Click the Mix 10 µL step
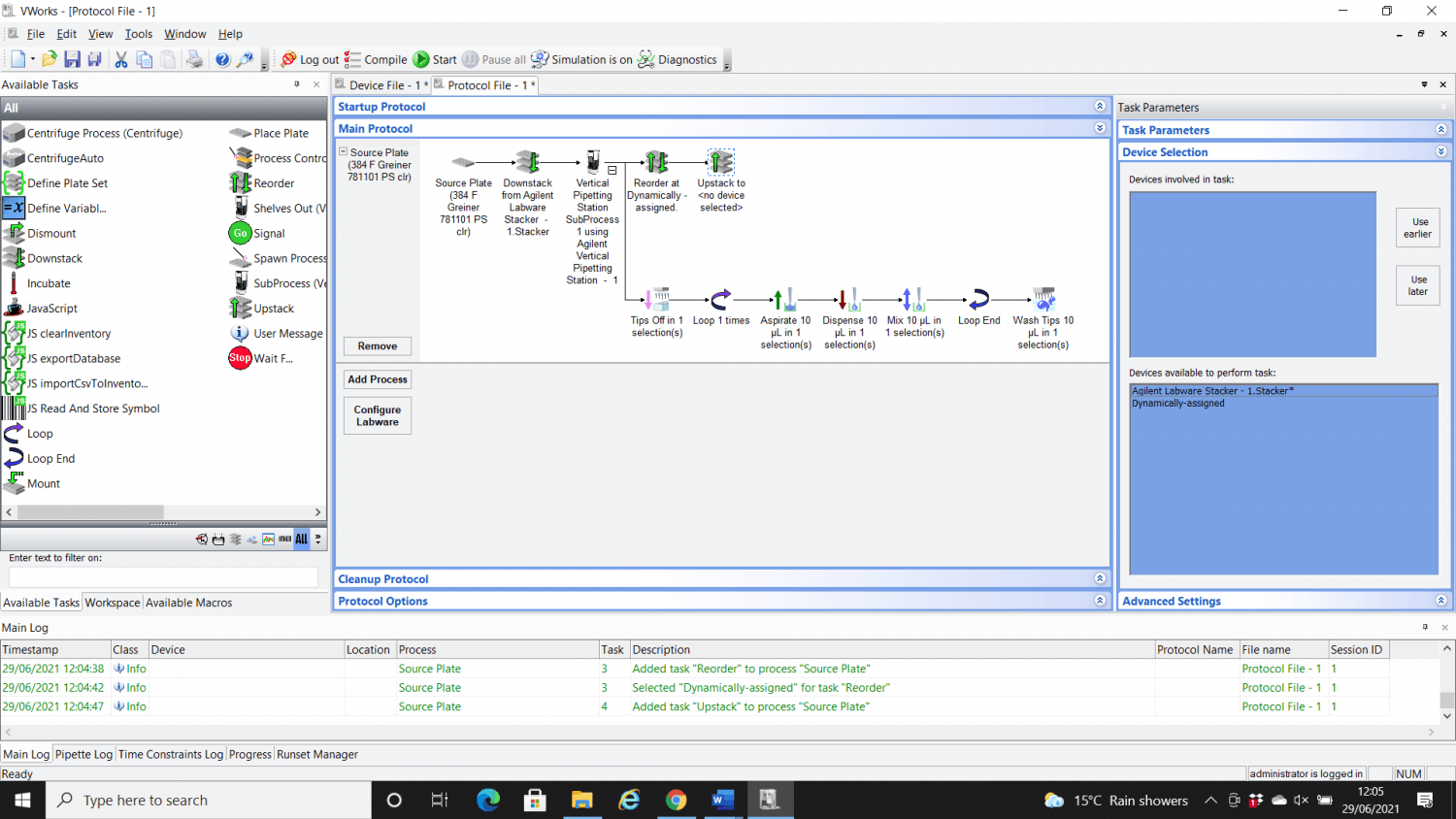Viewport: 1456px width, 819px height. point(914,312)
